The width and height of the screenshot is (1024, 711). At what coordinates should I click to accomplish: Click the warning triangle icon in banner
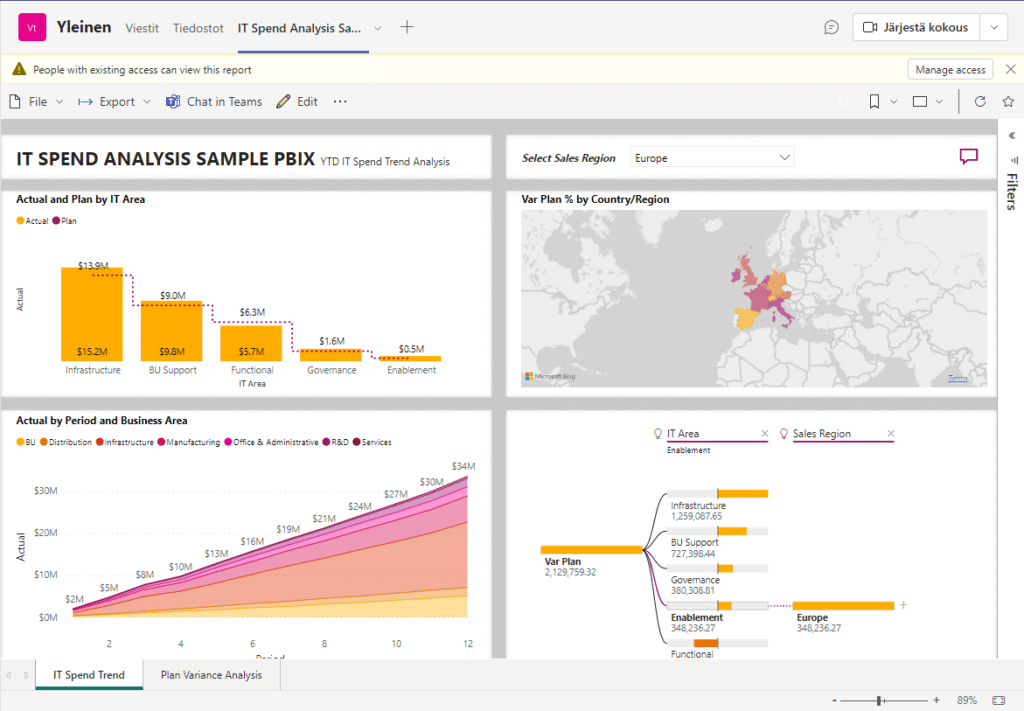[19, 69]
